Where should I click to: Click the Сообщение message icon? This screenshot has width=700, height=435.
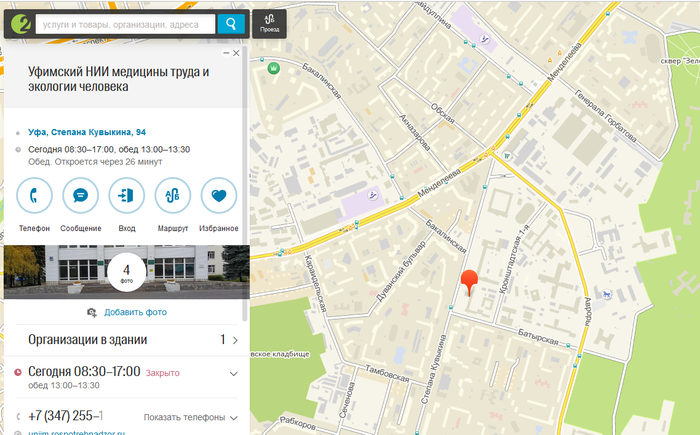pyautogui.click(x=81, y=196)
